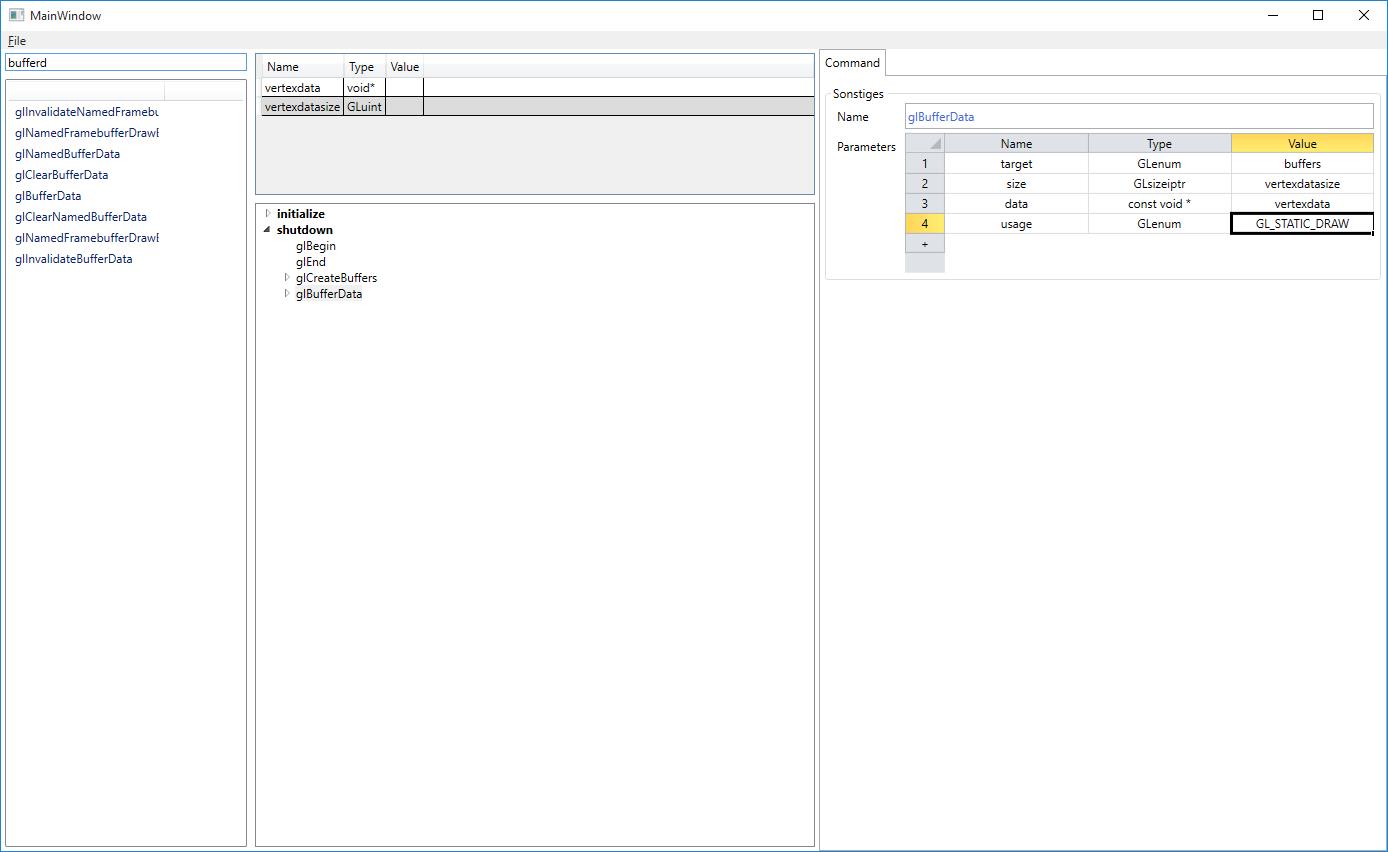
Task: Select glBegin in the command tree
Action: point(315,246)
